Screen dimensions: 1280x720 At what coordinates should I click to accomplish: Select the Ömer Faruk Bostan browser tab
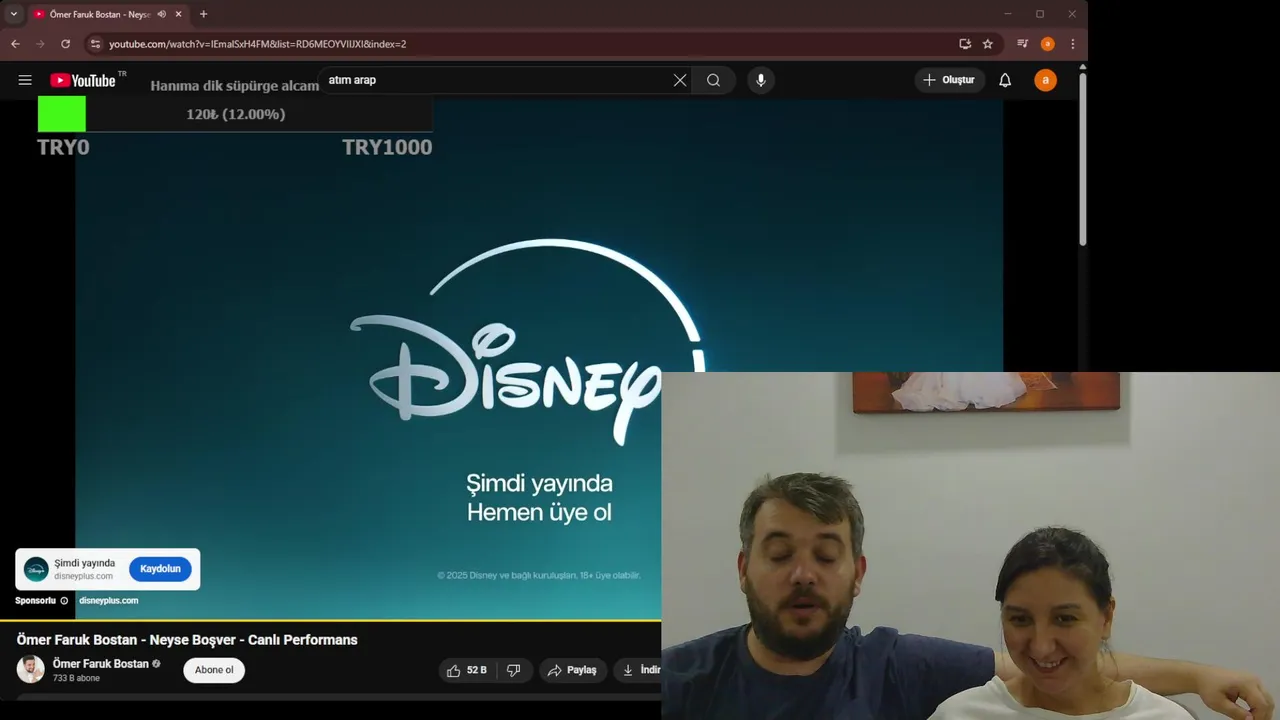click(x=108, y=14)
